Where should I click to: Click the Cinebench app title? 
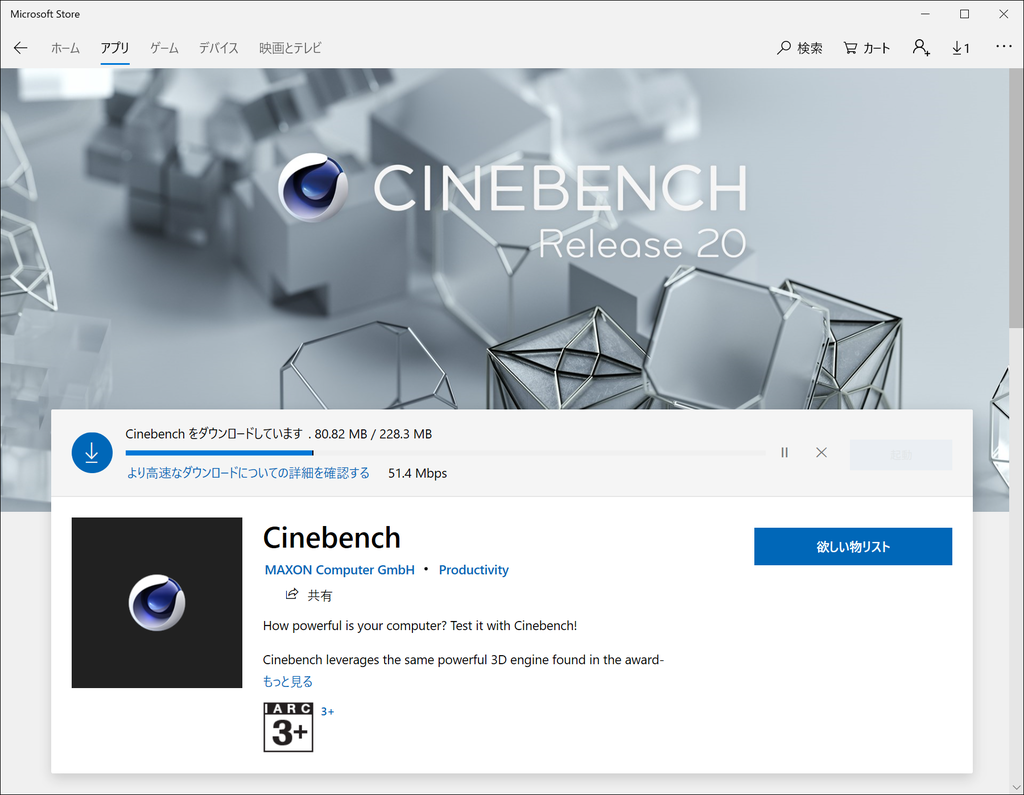pos(332,538)
